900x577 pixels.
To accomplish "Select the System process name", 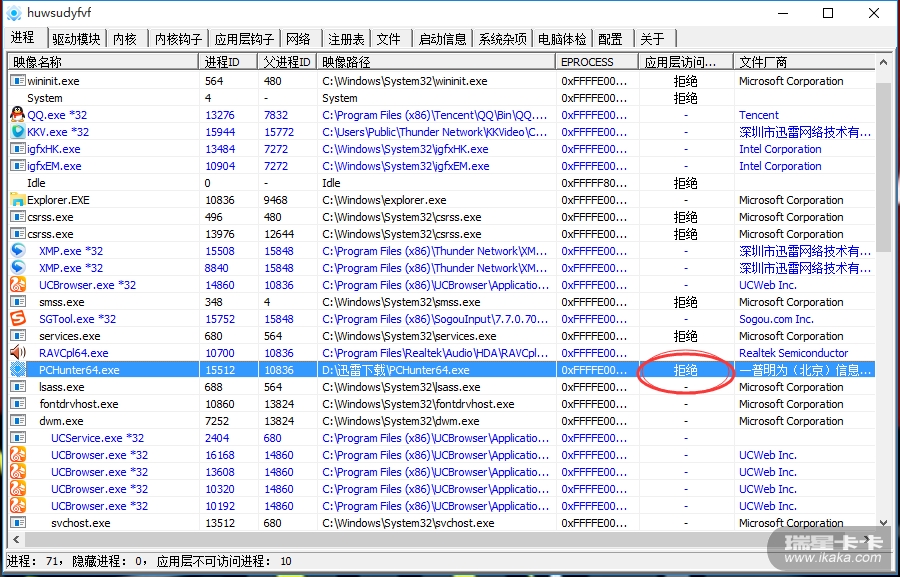I will click(45, 98).
